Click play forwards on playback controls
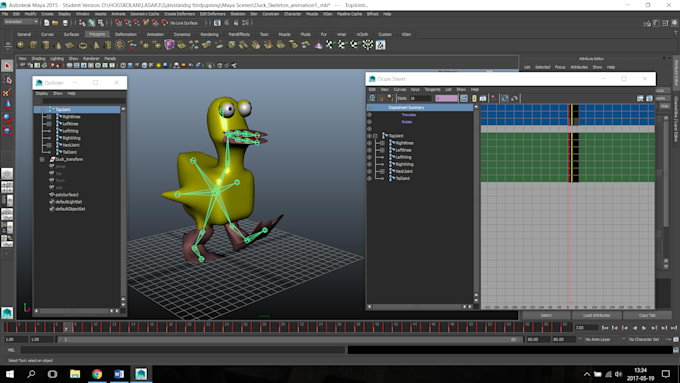This screenshot has width=680, height=383. tap(644, 328)
